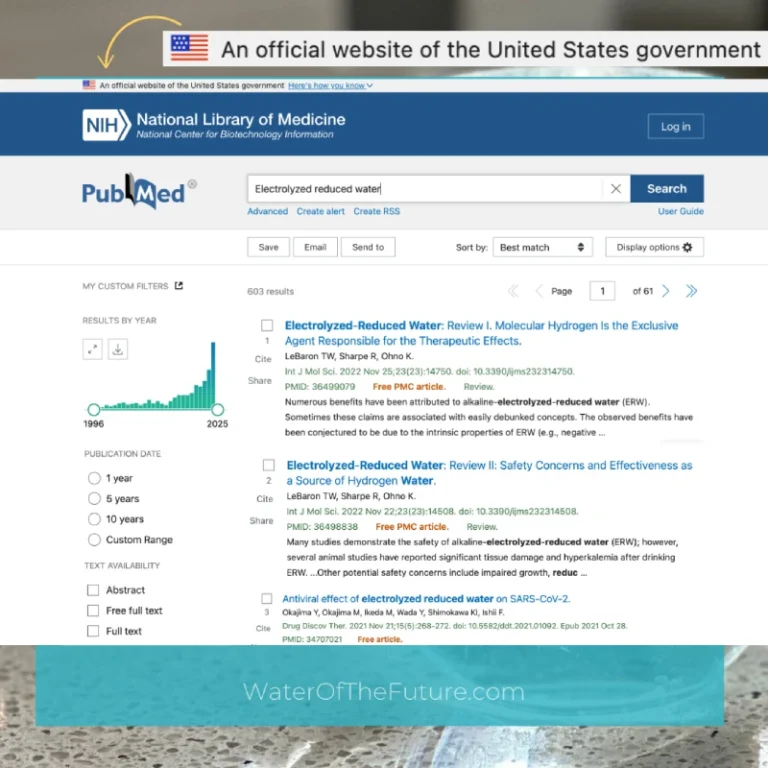Image resolution: width=768 pixels, height=768 pixels.
Task: Open the User Guide link
Action: (680, 211)
